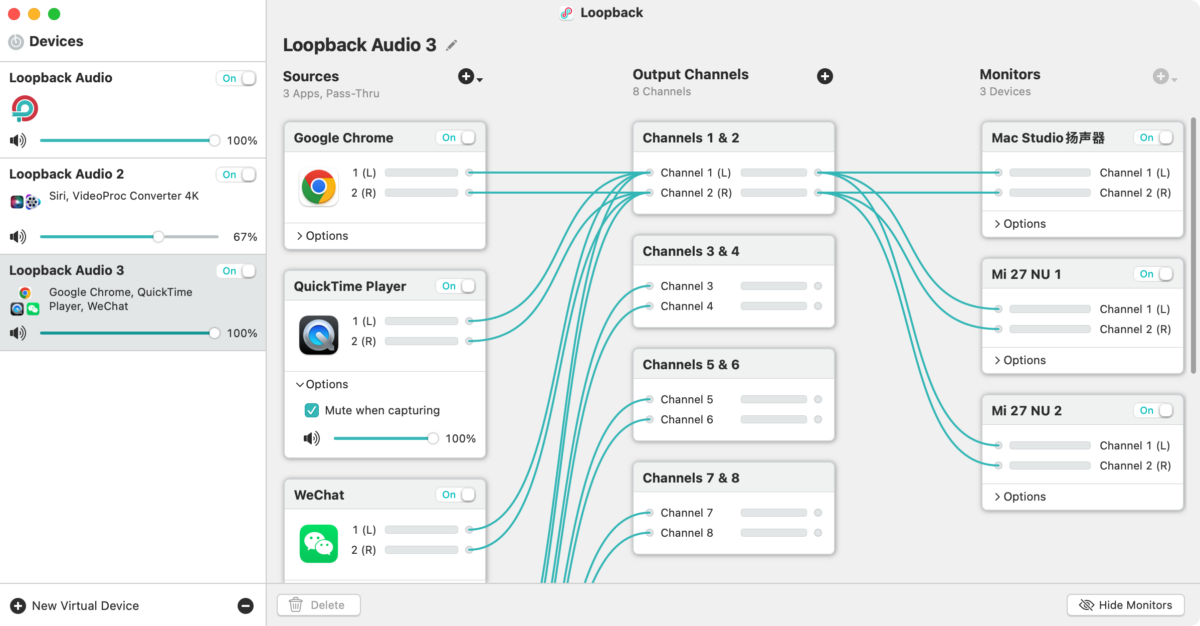The width and height of the screenshot is (1200, 626).
Task: Expand Options under Google Chrome
Action: 322,236
